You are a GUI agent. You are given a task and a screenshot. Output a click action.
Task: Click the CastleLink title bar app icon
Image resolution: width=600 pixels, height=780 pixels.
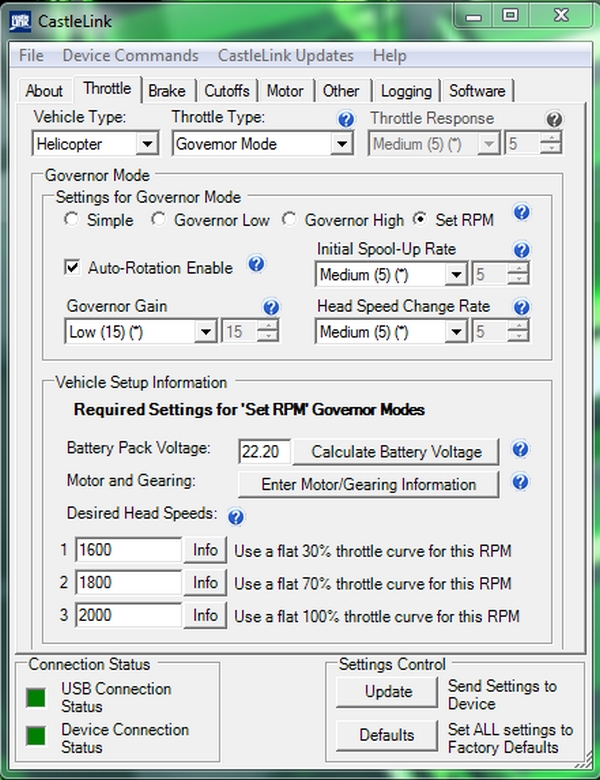[20, 21]
